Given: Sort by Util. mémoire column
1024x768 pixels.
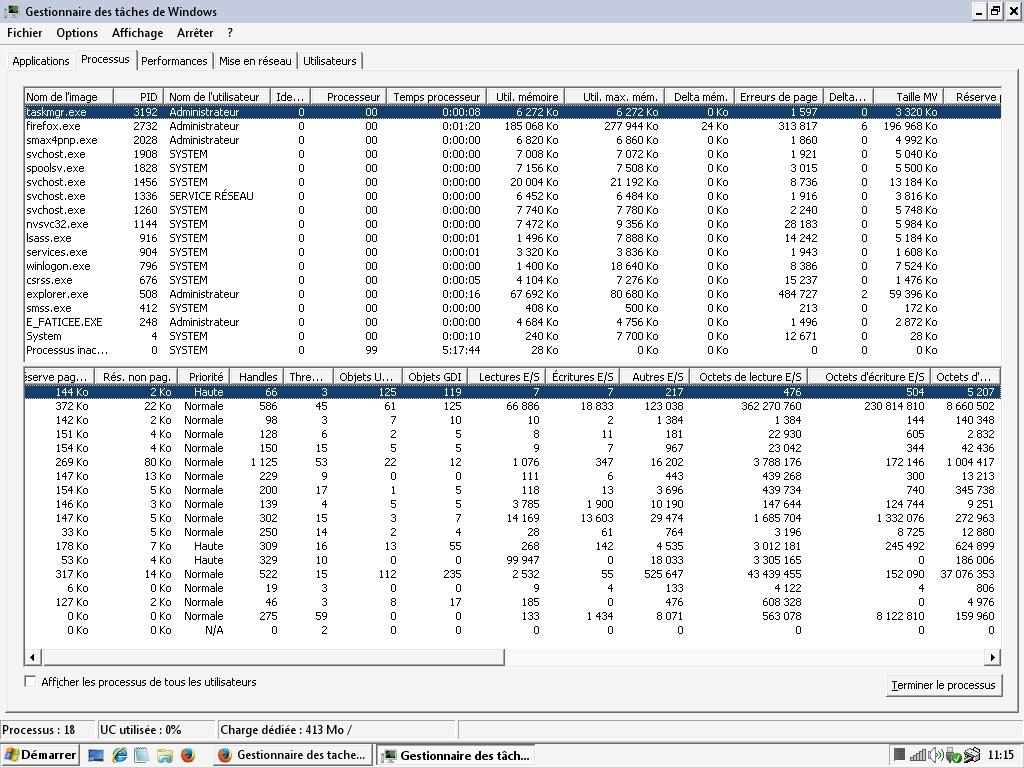Looking at the screenshot, I should coord(525,97).
